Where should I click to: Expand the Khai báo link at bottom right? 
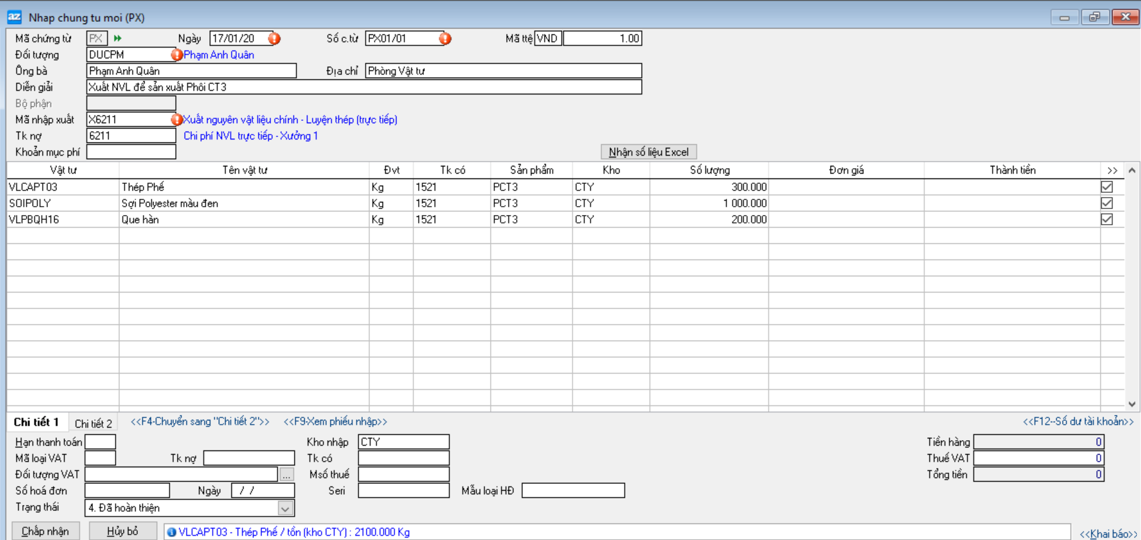[1107, 534]
